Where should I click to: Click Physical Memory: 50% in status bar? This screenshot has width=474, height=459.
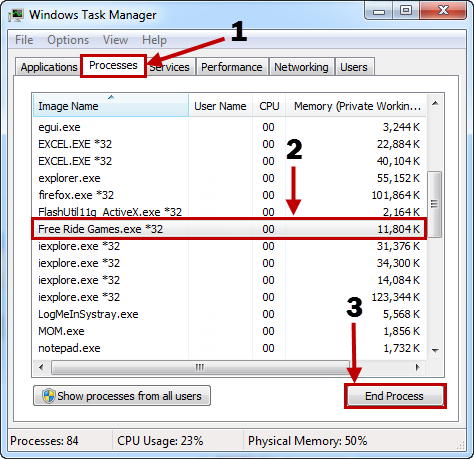pyautogui.click(x=308, y=441)
